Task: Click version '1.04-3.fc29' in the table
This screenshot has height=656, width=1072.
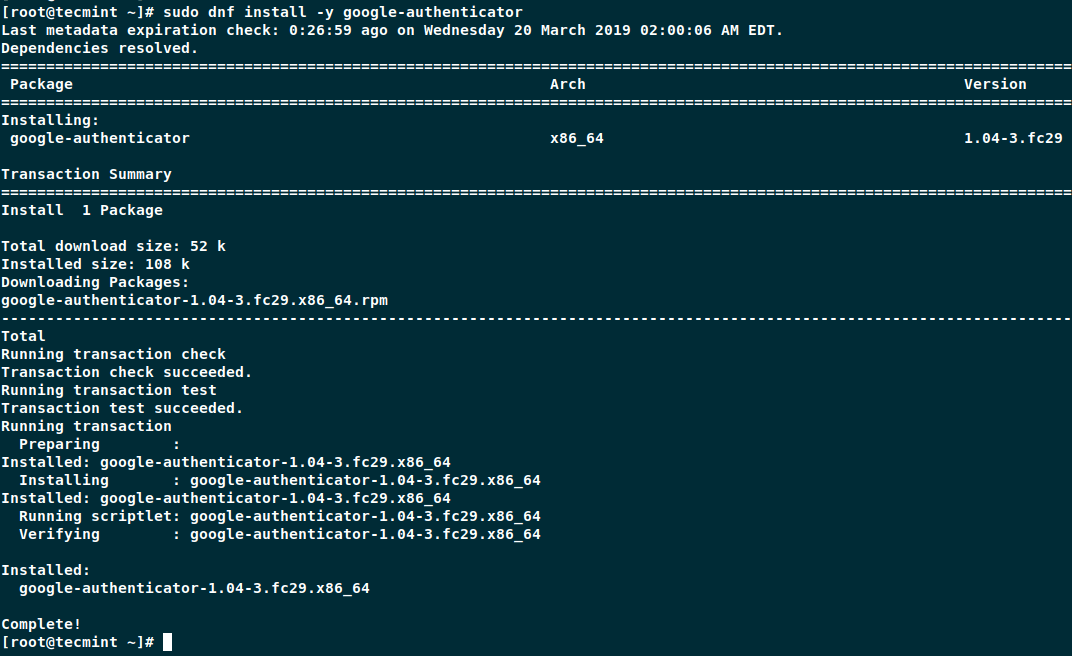Action: pyautogui.click(x=1012, y=138)
